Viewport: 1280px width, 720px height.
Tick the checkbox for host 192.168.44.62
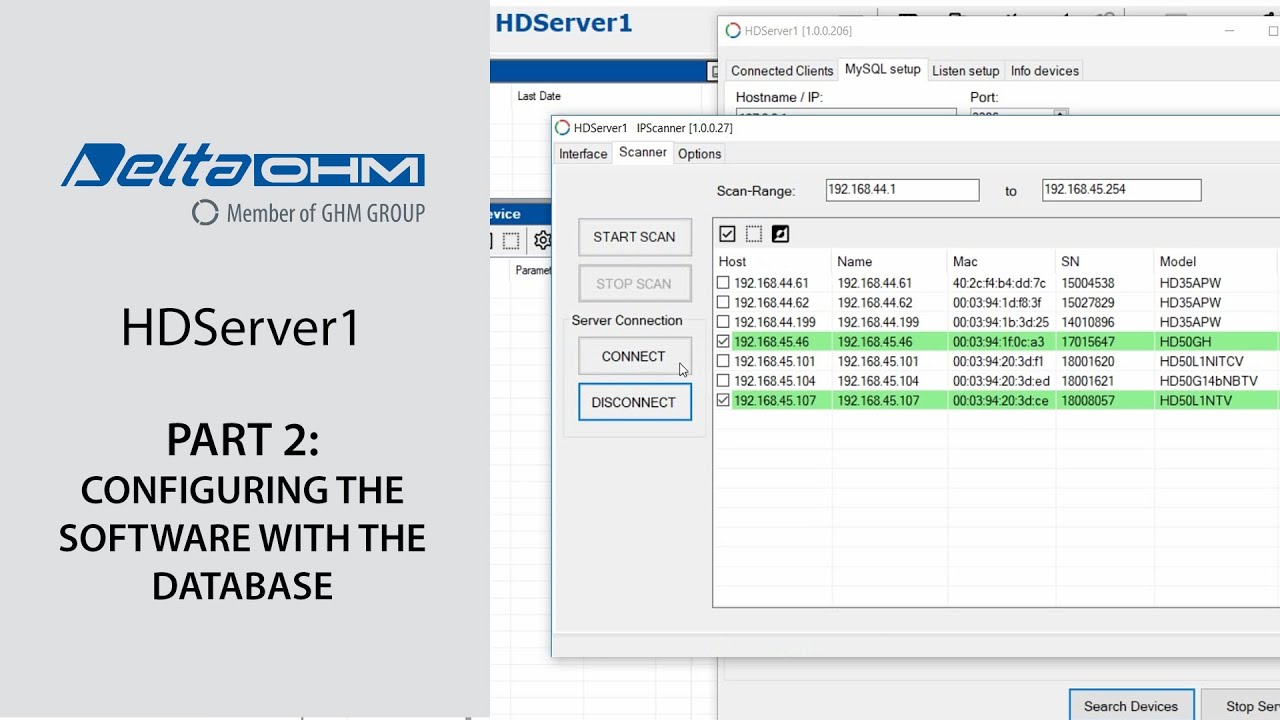tap(723, 302)
